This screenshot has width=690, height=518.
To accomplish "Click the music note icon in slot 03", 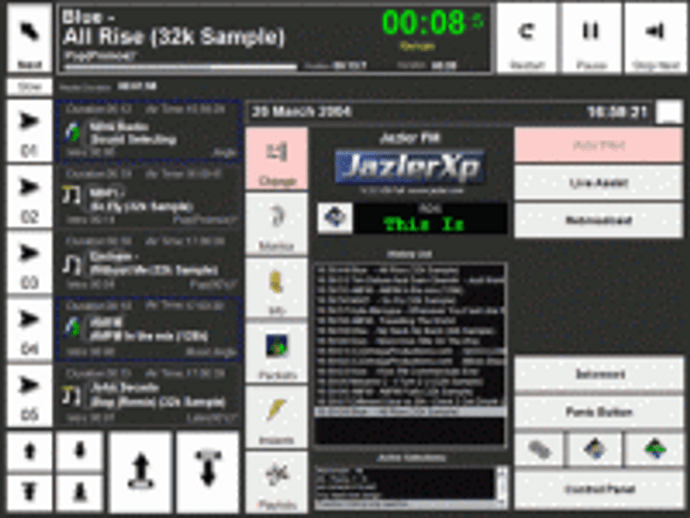I will [71, 264].
